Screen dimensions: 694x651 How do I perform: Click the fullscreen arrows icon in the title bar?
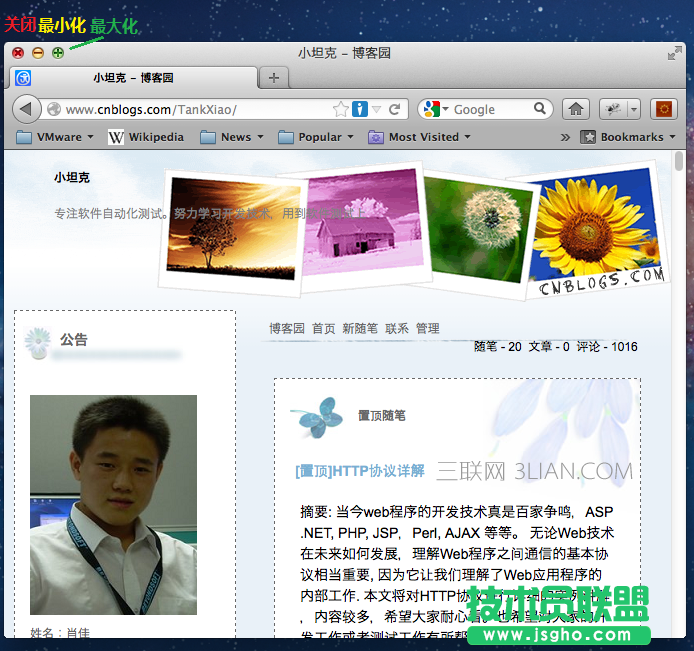coord(675,54)
